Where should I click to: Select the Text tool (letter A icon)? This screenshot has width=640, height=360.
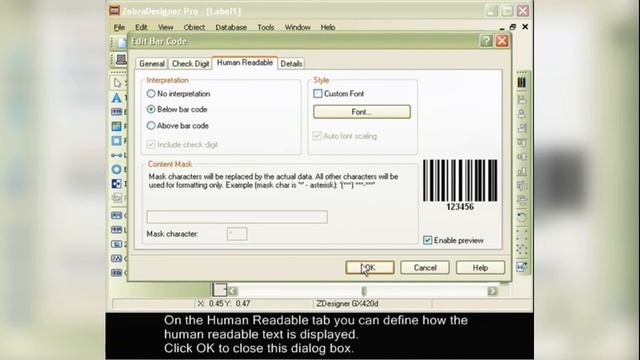(117, 98)
